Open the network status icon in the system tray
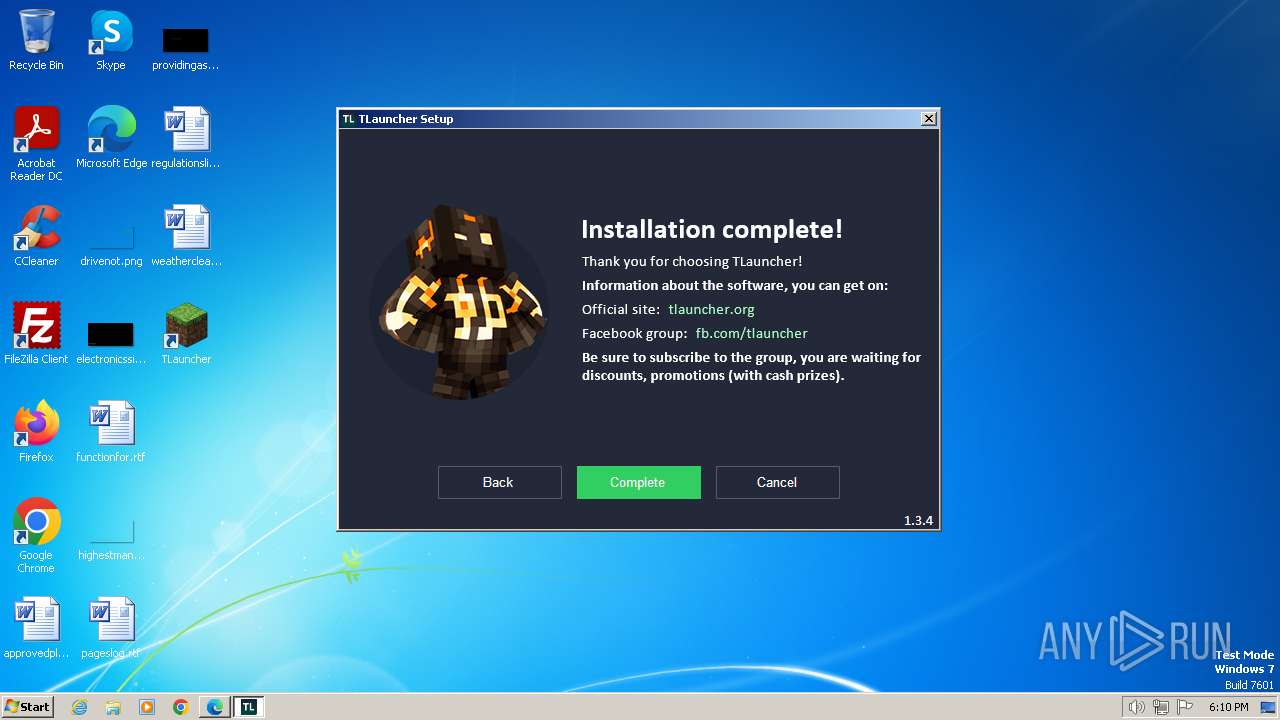 pyautogui.click(x=1161, y=707)
